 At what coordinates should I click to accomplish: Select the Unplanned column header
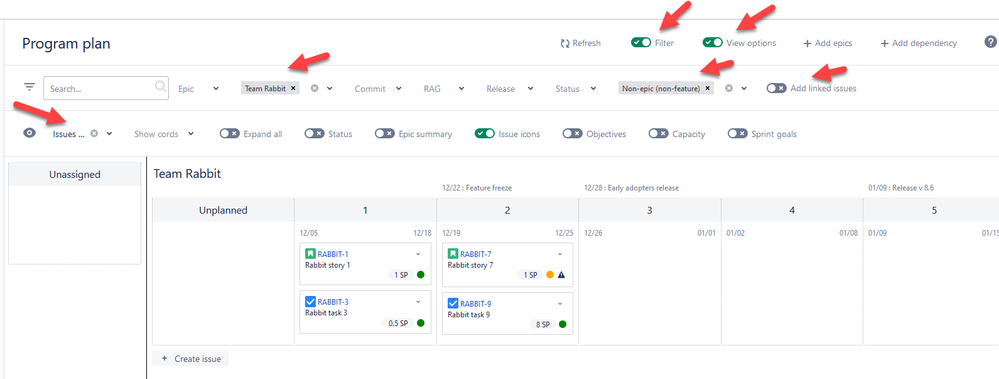point(223,210)
